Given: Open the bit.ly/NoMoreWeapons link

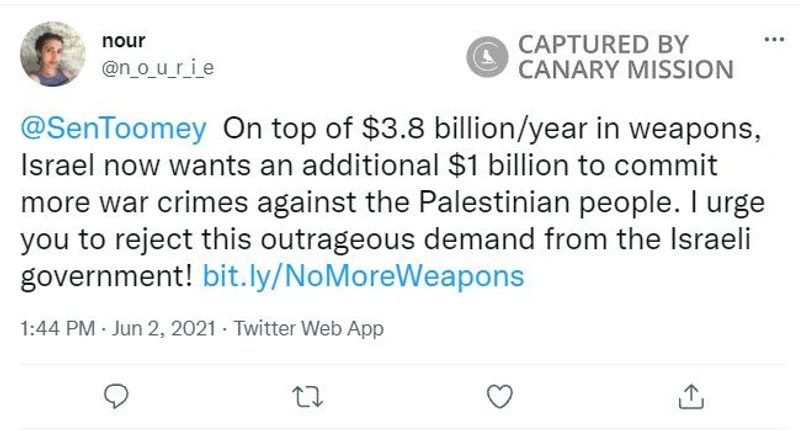Looking at the screenshot, I should point(363,276).
